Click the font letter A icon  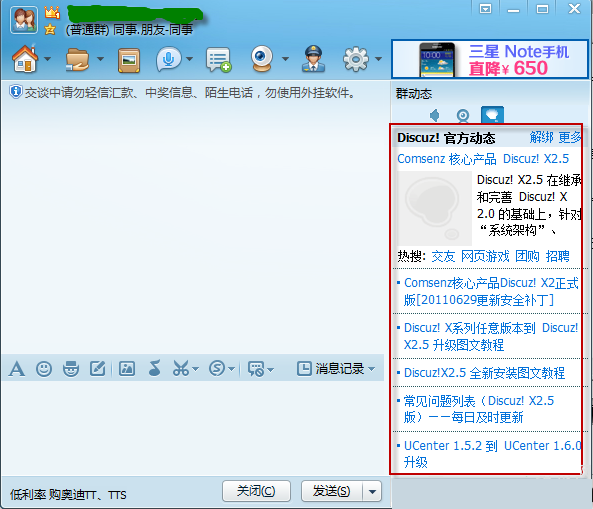point(17,368)
